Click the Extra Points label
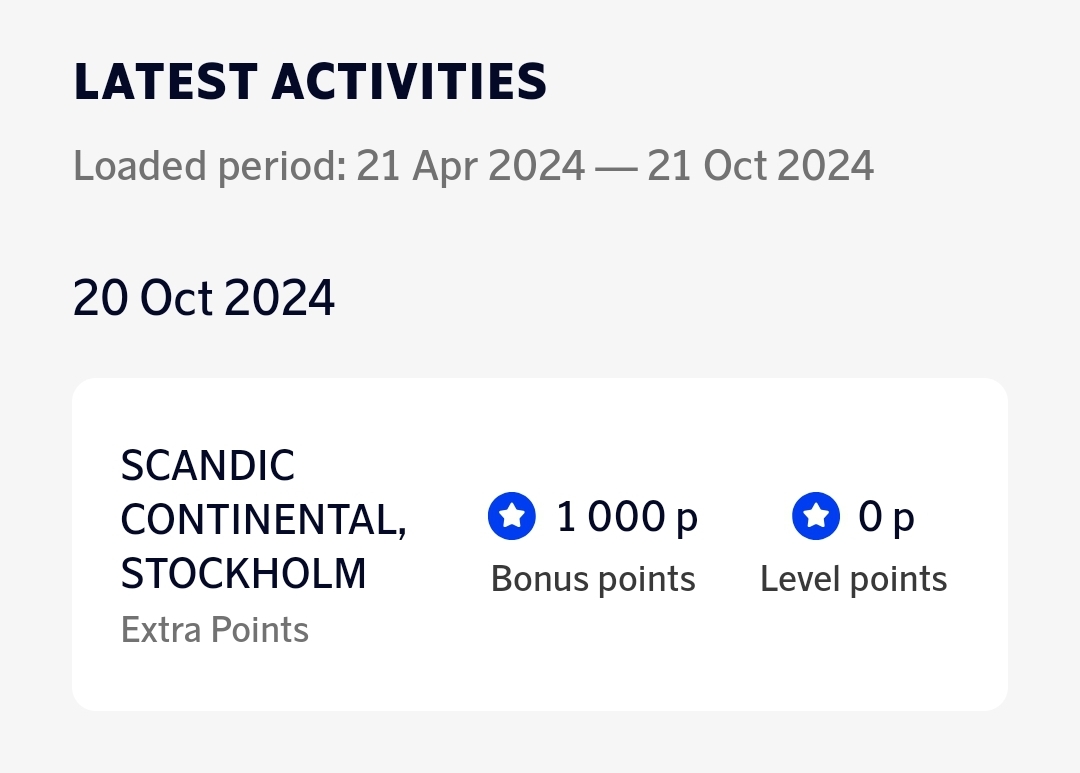The height and width of the screenshot is (773, 1080). click(x=214, y=630)
